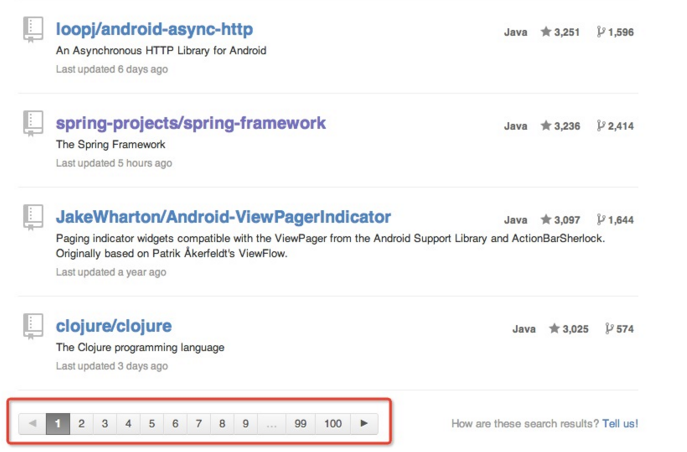Go to previous page with left arrow

click(x=32, y=424)
